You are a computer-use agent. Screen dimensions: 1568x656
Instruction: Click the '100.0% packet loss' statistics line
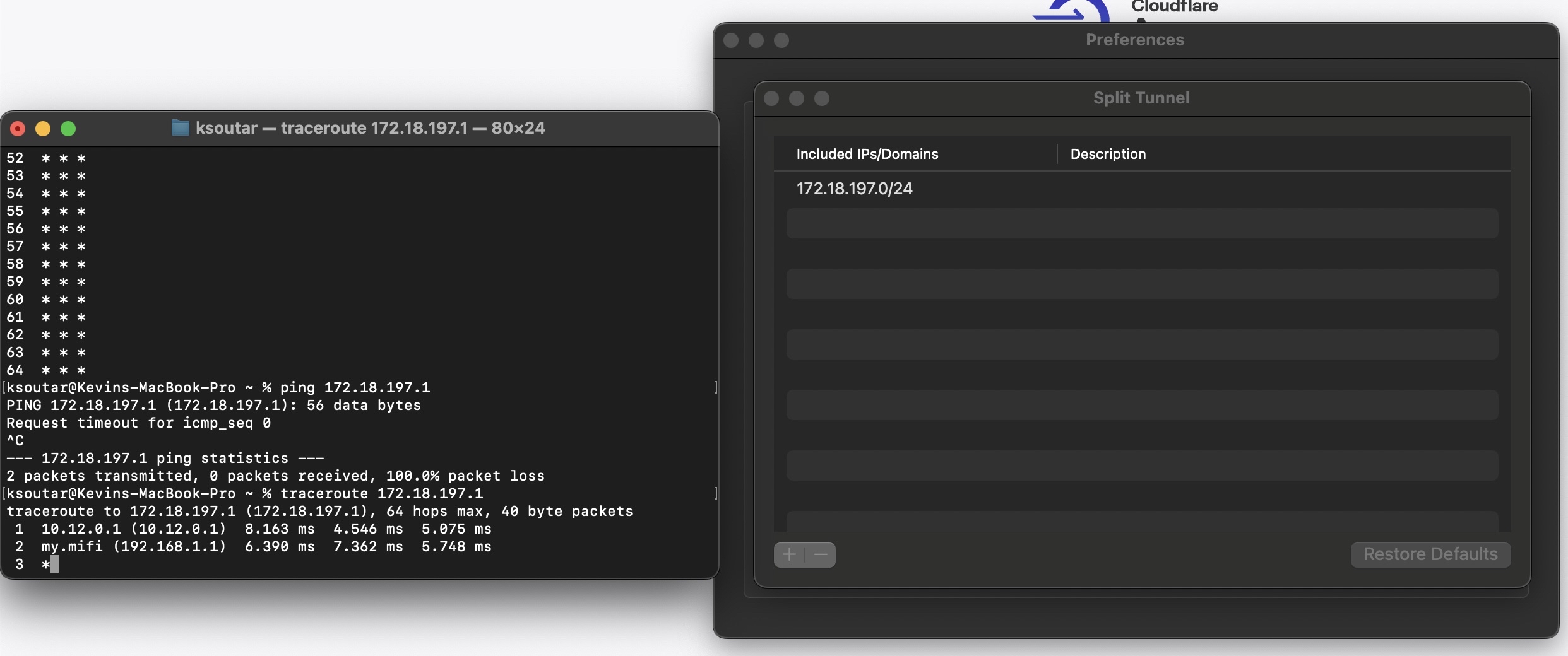tap(275, 476)
